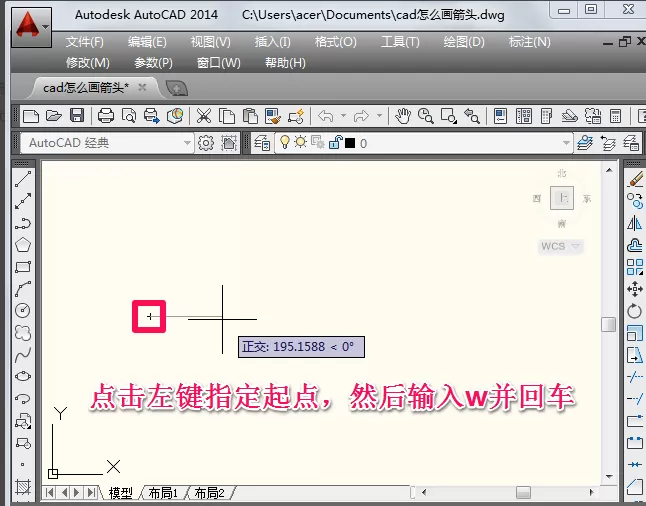Click the horizontal scrollbar thumb

pos(523,492)
